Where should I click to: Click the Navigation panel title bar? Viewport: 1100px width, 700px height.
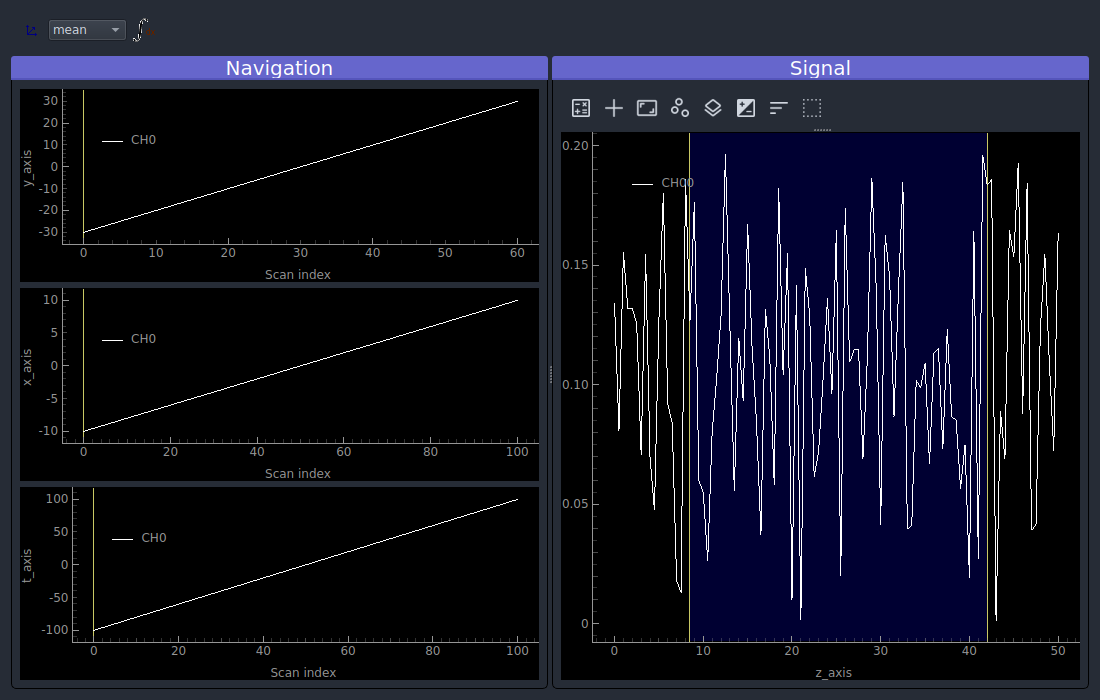coord(279,68)
